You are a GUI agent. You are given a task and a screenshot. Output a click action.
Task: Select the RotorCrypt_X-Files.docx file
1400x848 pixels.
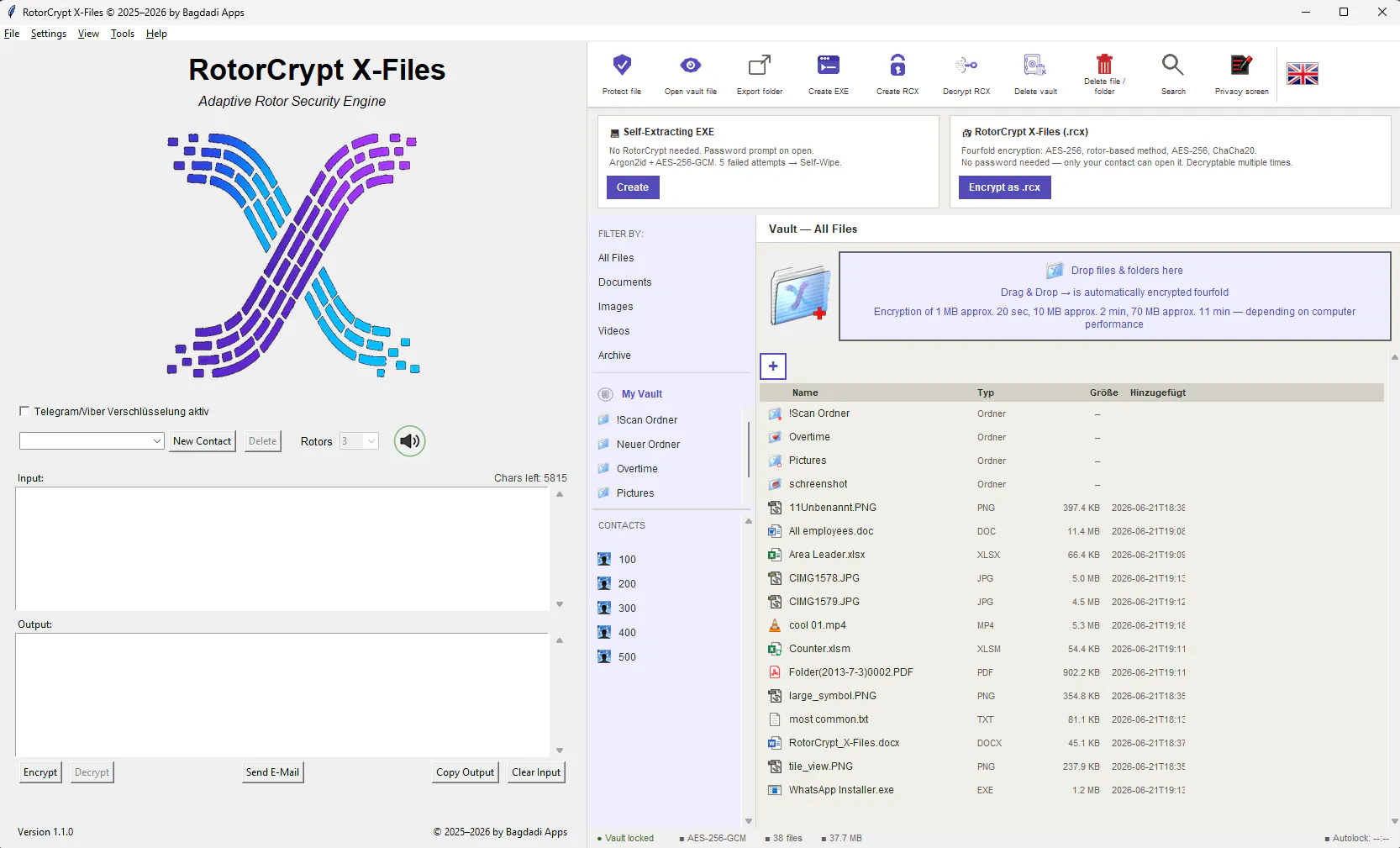[x=1071, y=743]
